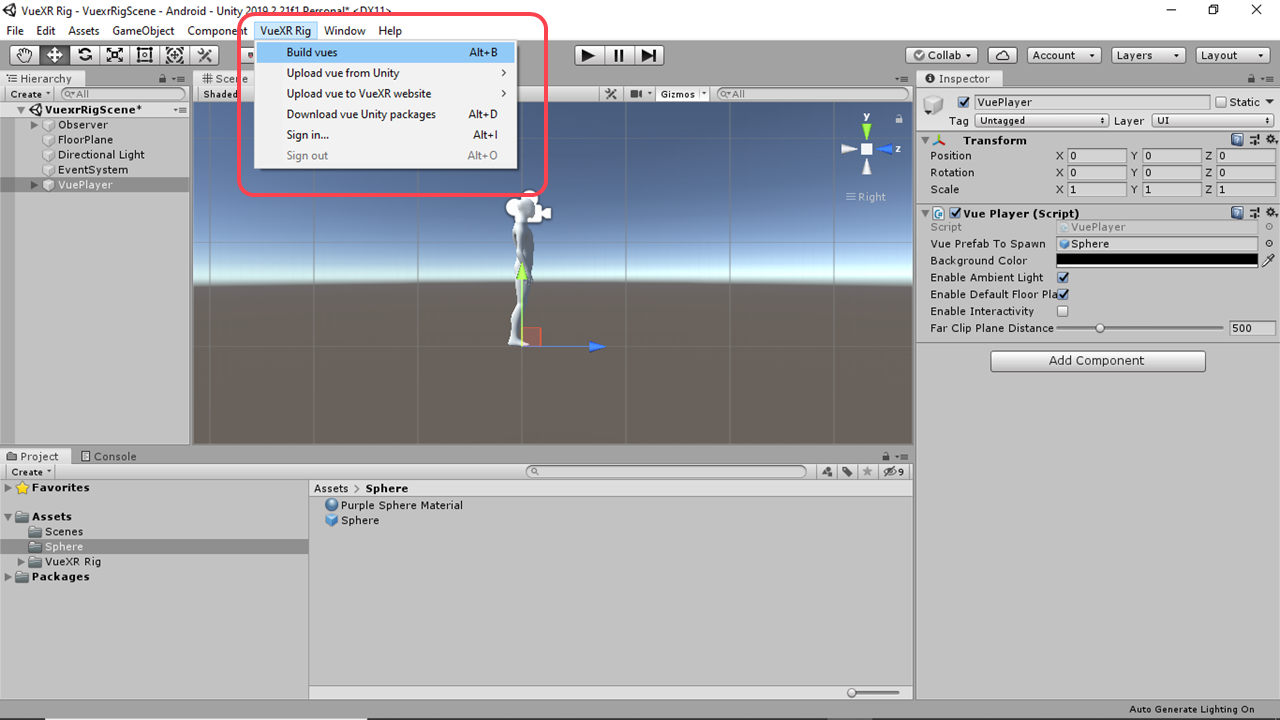Open the Tag dropdown showing Untagged

click(x=1041, y=121)
